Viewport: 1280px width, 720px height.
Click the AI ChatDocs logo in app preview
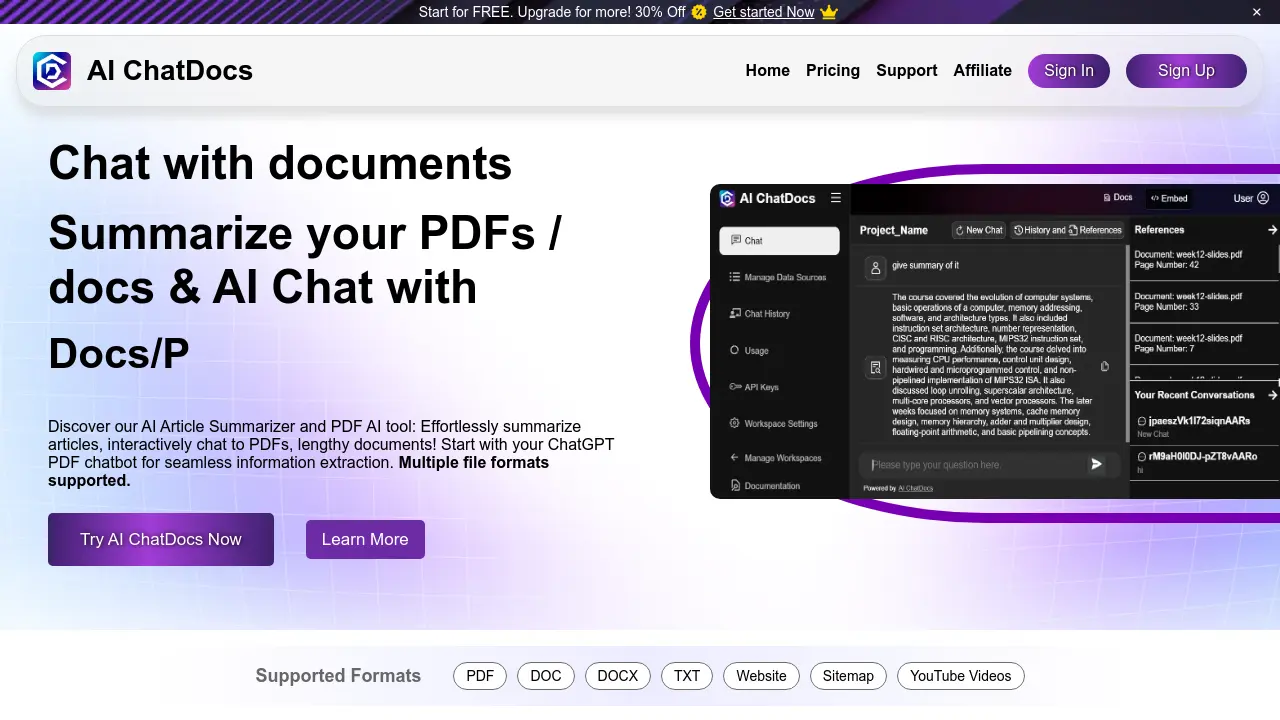click(x=727, y=198)
